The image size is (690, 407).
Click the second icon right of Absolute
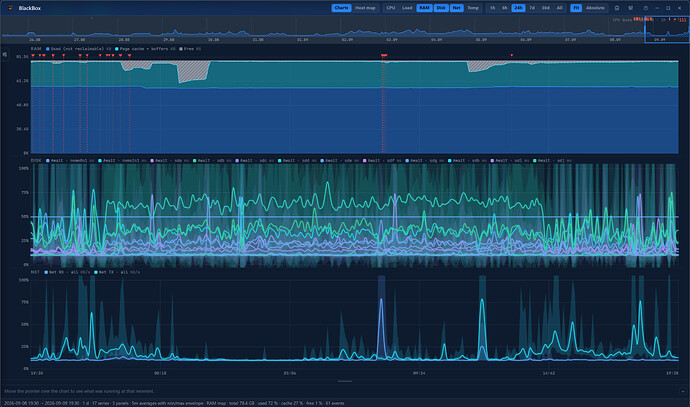click(x=631, y=8)
